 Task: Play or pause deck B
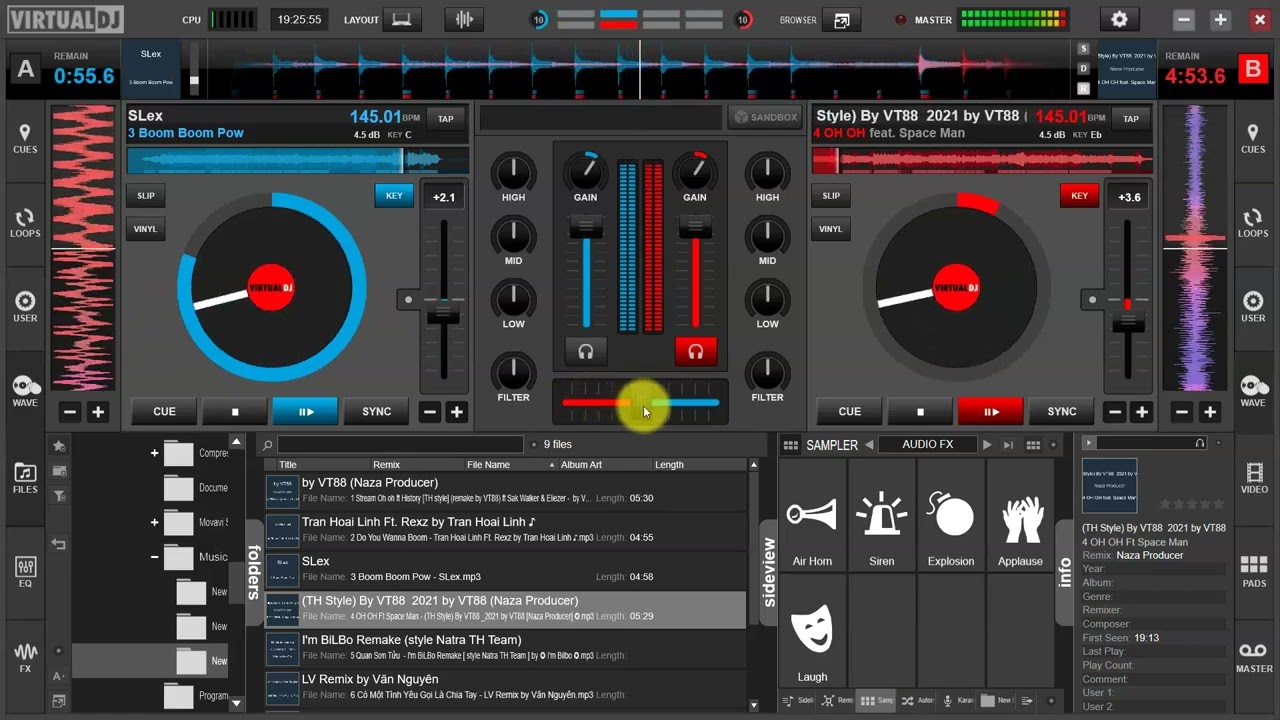pyautogui.click(x=991, y=411)
